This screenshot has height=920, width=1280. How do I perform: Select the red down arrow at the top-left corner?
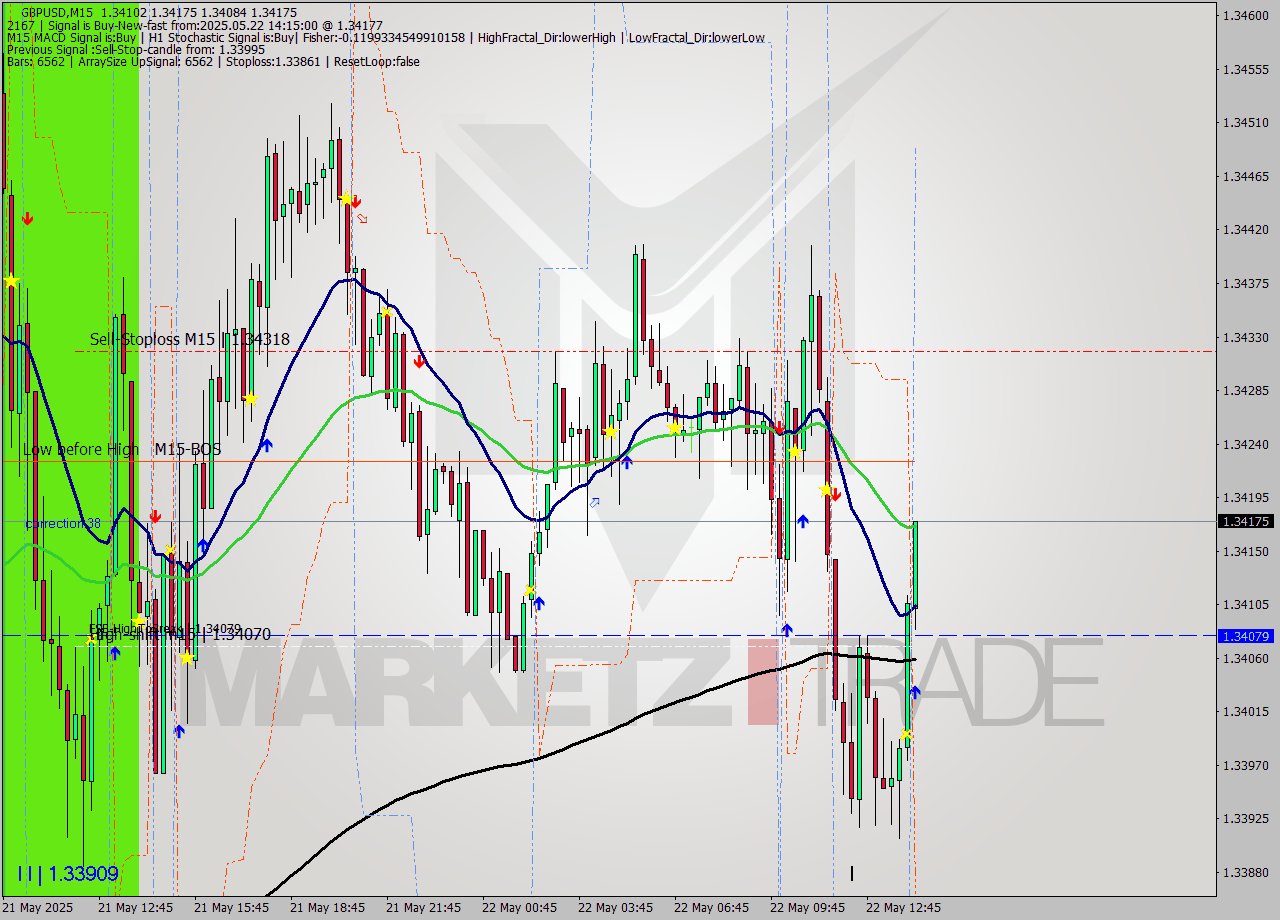click(26, 216)
